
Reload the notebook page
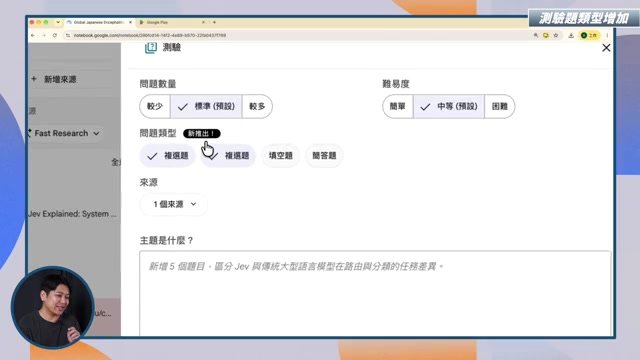click(55, 36)
